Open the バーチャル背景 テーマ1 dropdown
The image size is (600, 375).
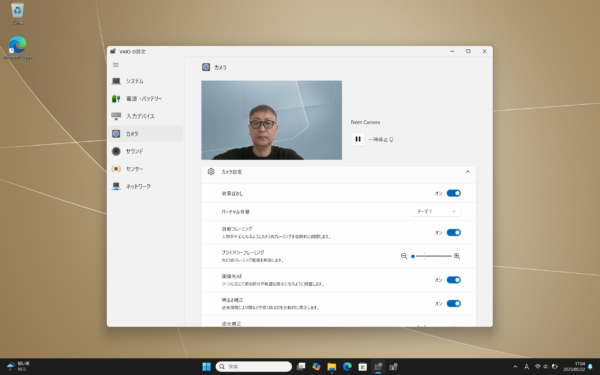437,212
